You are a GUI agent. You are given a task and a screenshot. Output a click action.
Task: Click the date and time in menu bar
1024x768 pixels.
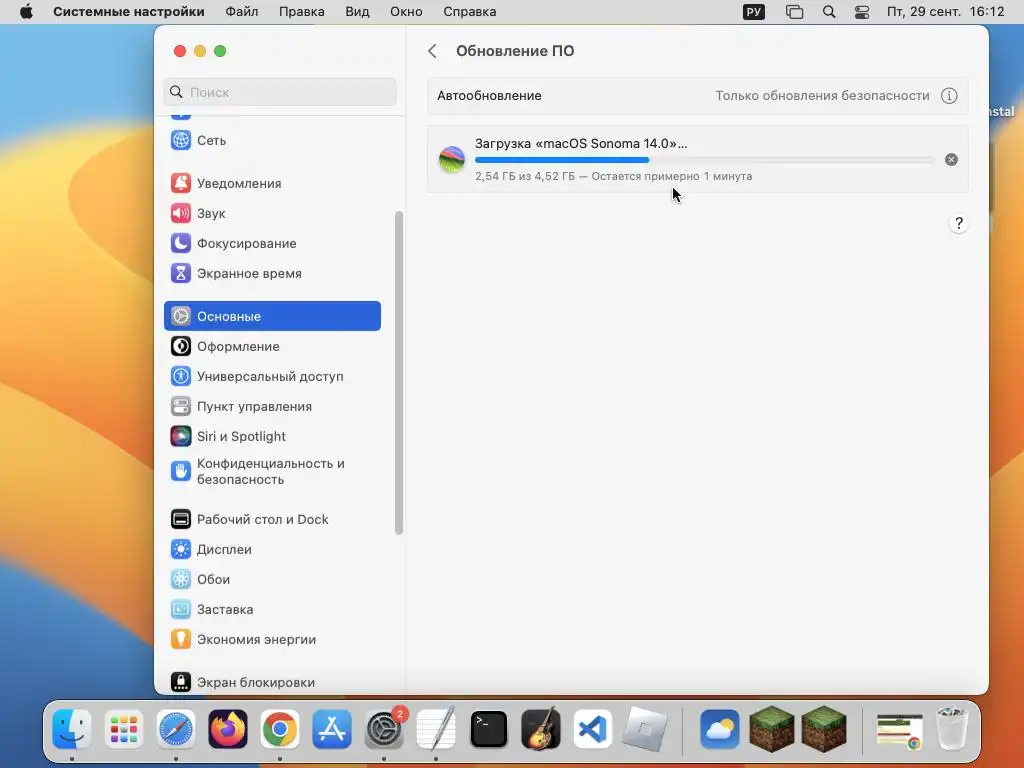[x=945, y=12]
